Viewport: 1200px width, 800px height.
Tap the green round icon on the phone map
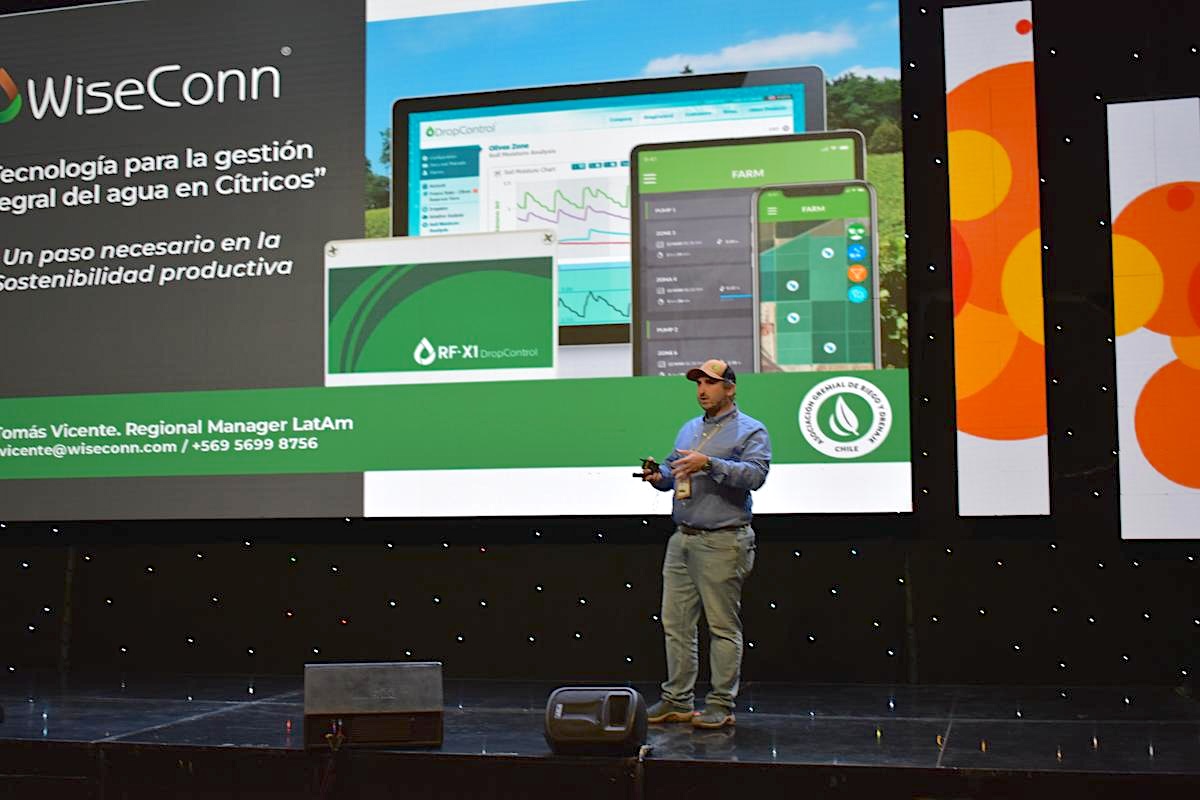tap(856, 232)
